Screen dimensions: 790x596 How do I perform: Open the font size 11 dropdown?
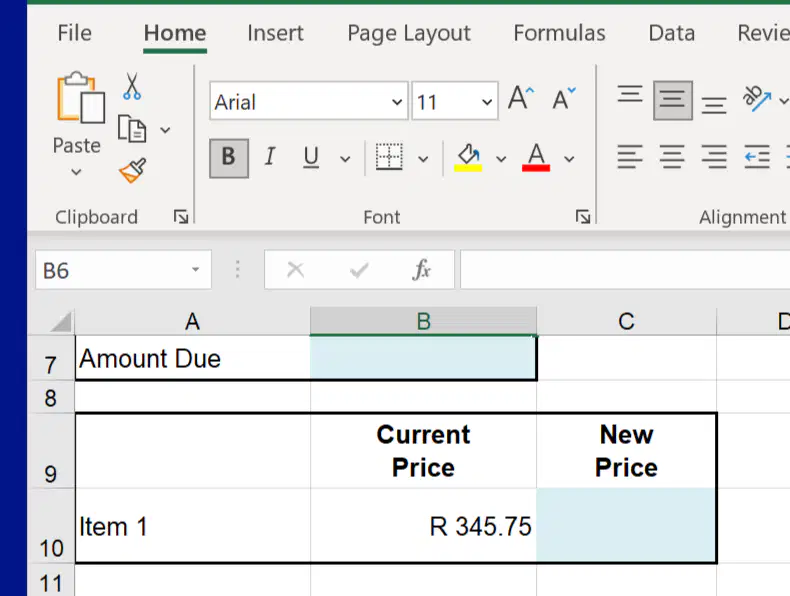[x=487, y=102]
